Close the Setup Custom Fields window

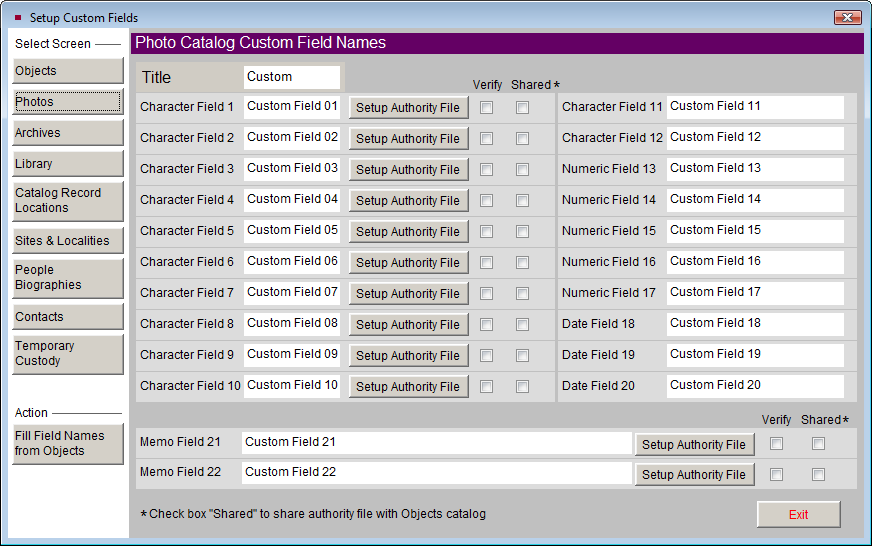pyautogui.click(x=847, y=18)
